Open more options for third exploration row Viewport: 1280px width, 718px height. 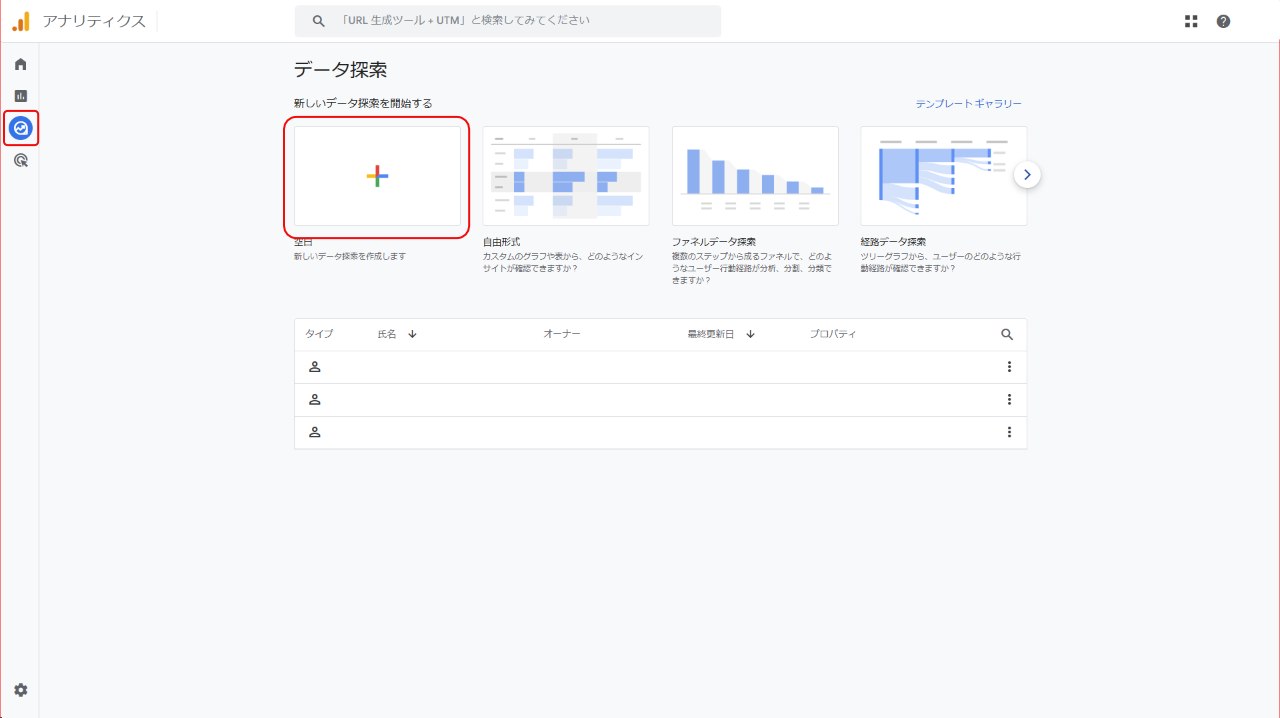point(1009,432)
